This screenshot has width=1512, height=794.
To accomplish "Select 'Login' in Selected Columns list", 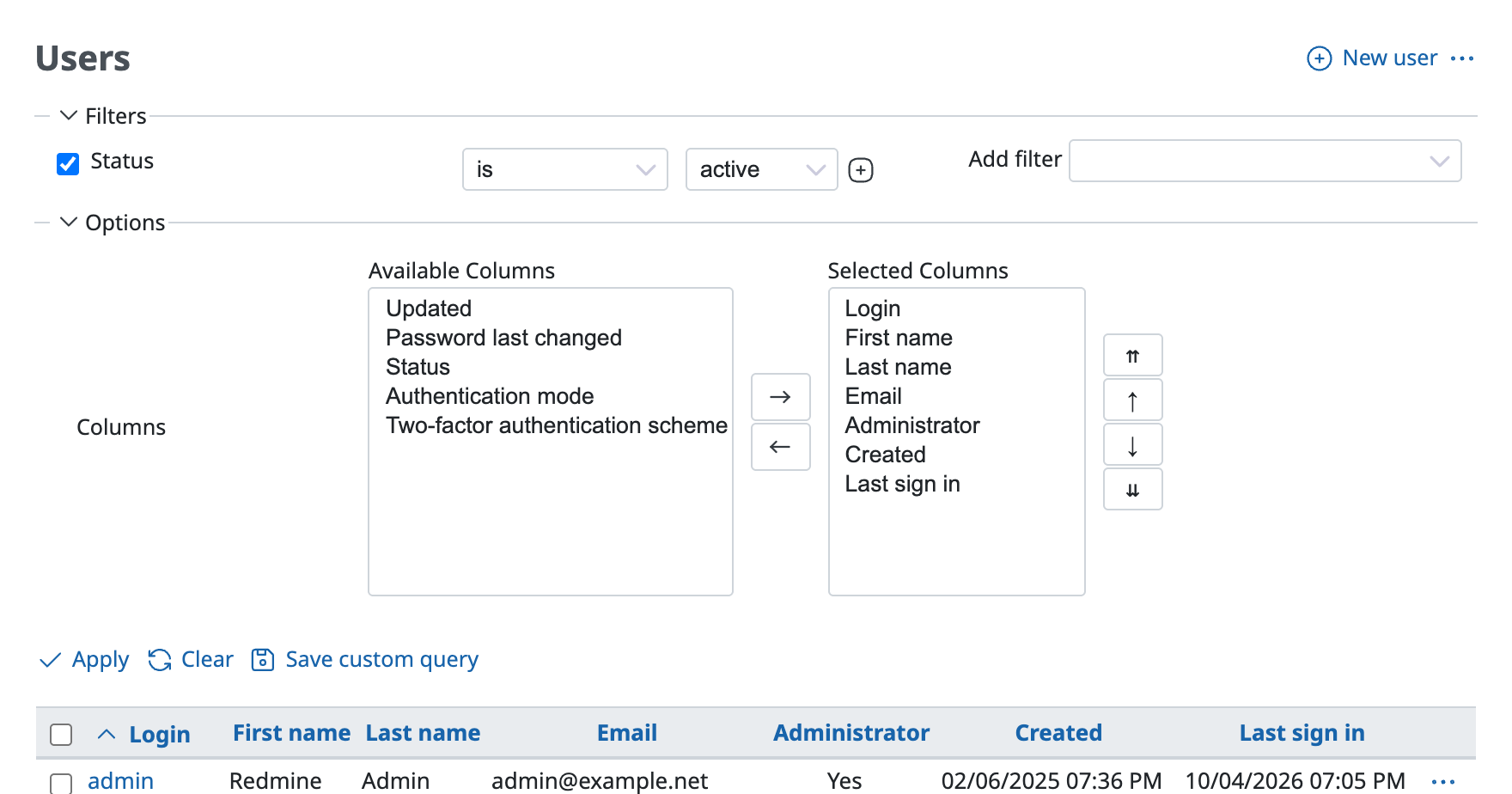I will [x=956, y=308].
